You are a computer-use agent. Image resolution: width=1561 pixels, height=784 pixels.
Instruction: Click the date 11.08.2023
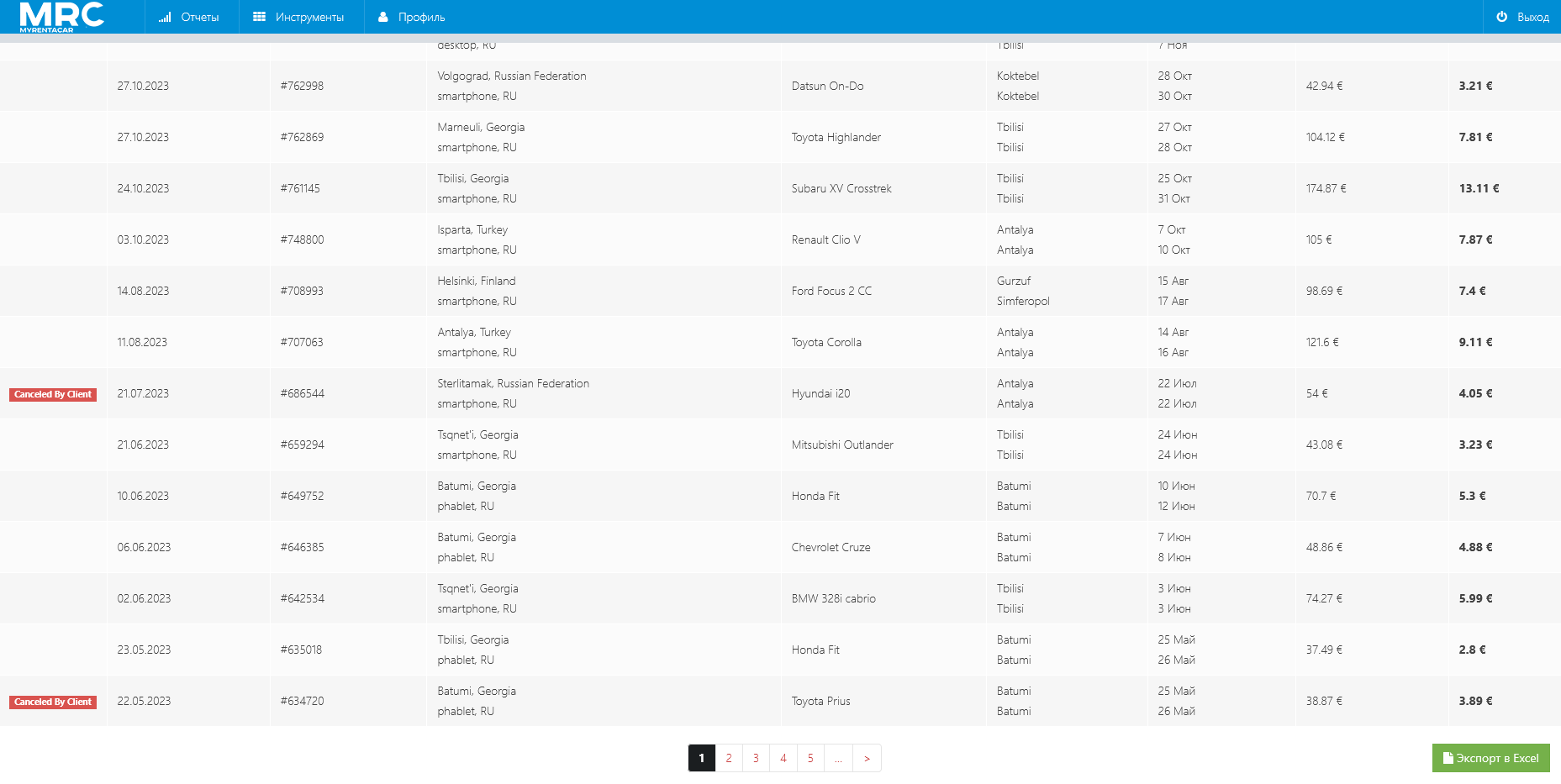point(142,342)
